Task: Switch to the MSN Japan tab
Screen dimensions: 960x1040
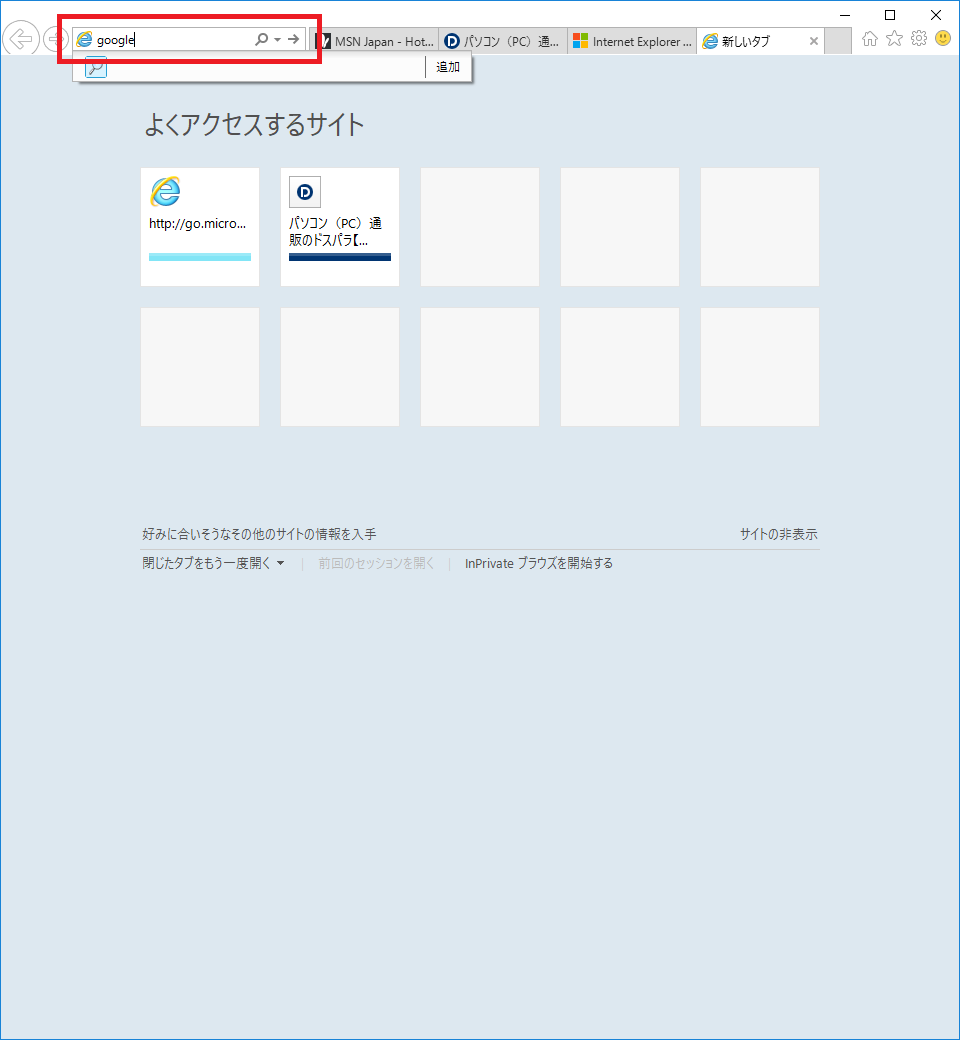Action: click(x=376, y=41)
